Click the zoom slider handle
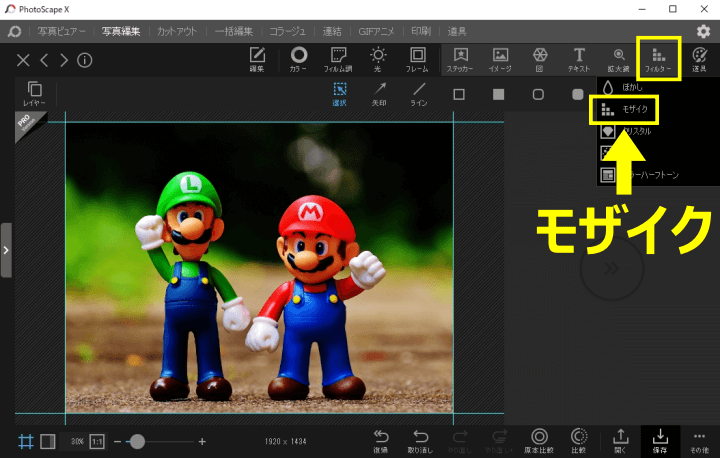The height and width of the screenshot is (458, 720). pyautogui.click(x=137, y=441)
